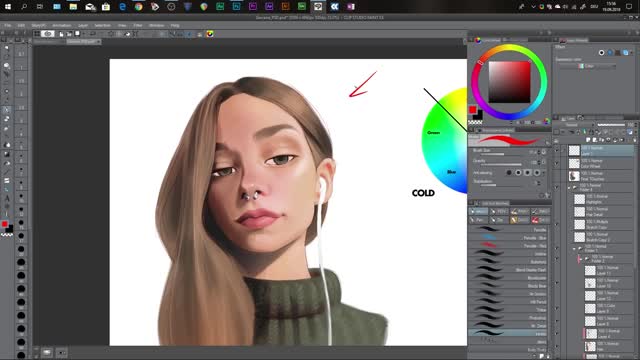Select Layer 12 in layer list
The image size is (640, 360).
pos(608,296)
